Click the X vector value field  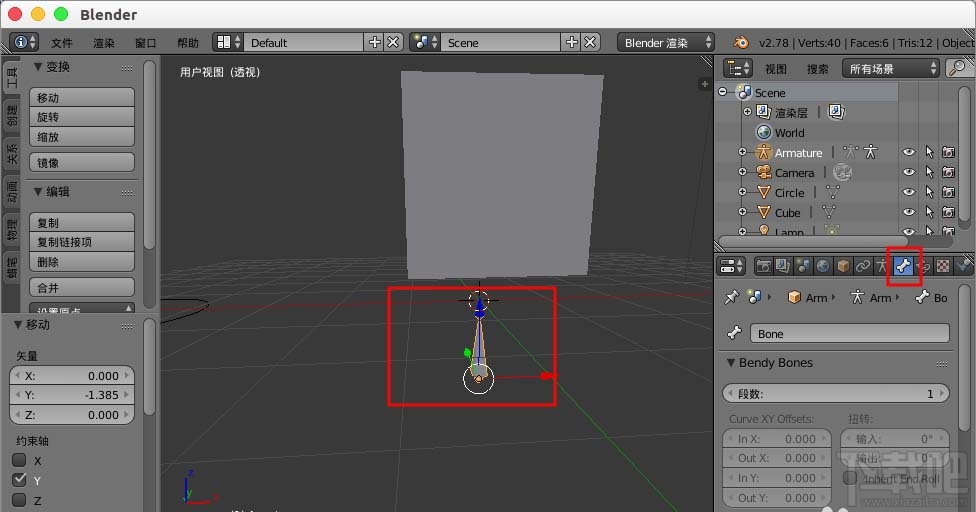(x=72, y=376)
